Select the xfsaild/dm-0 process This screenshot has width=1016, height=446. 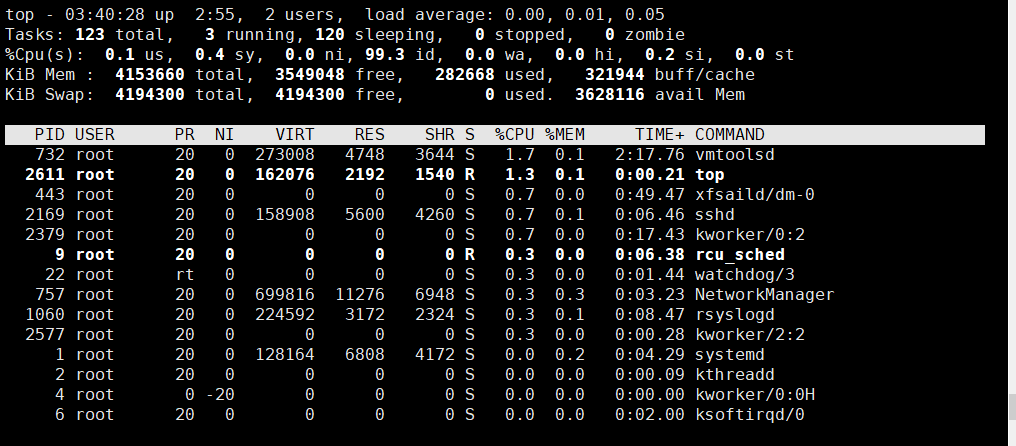(495, 194)
